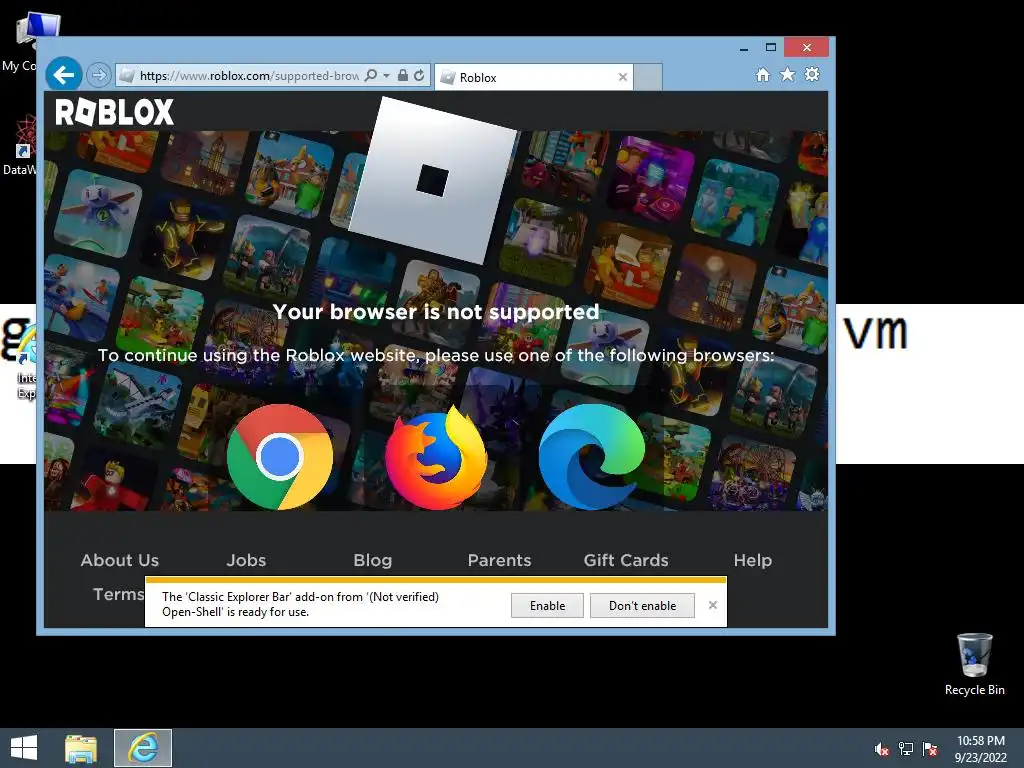The image size is (1024, 768).
Task: Click the taskbar clock showing 10:58 PM
Action: click(x=981, y=749)
